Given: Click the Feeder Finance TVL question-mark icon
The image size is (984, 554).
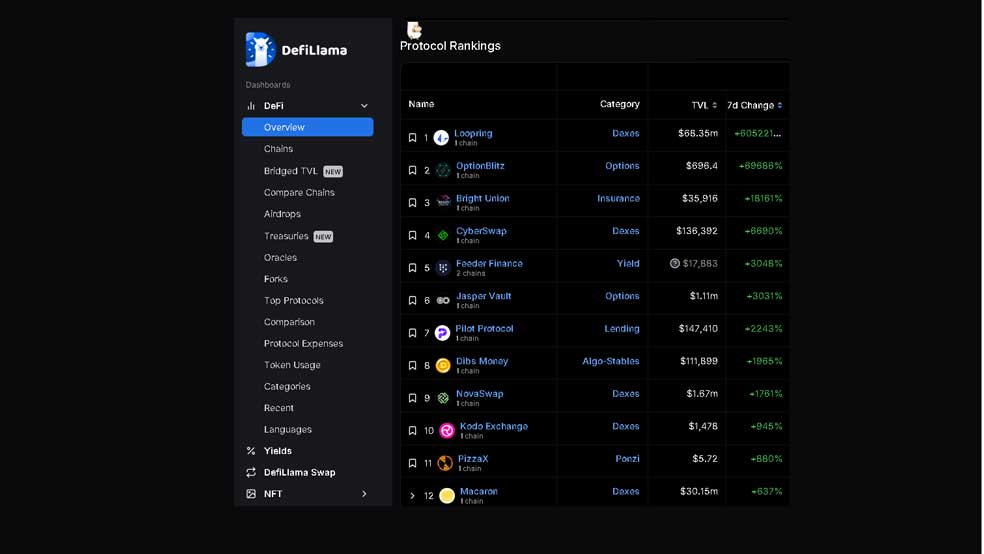Looking at the screenshot, I should tap(675, 264).
